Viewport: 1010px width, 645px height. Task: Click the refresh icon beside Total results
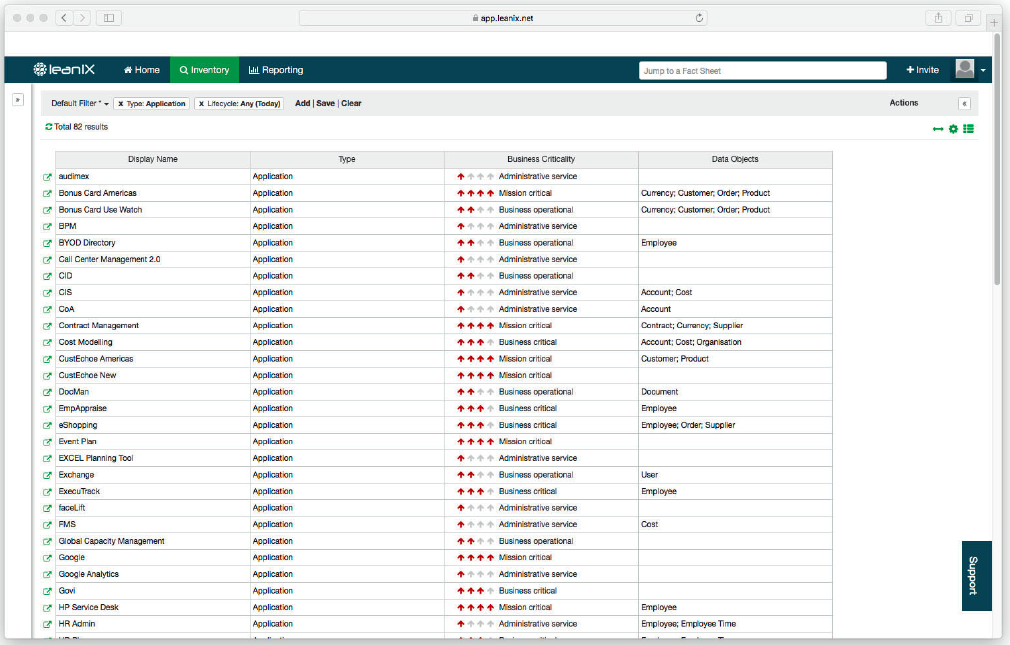(48, 127)
